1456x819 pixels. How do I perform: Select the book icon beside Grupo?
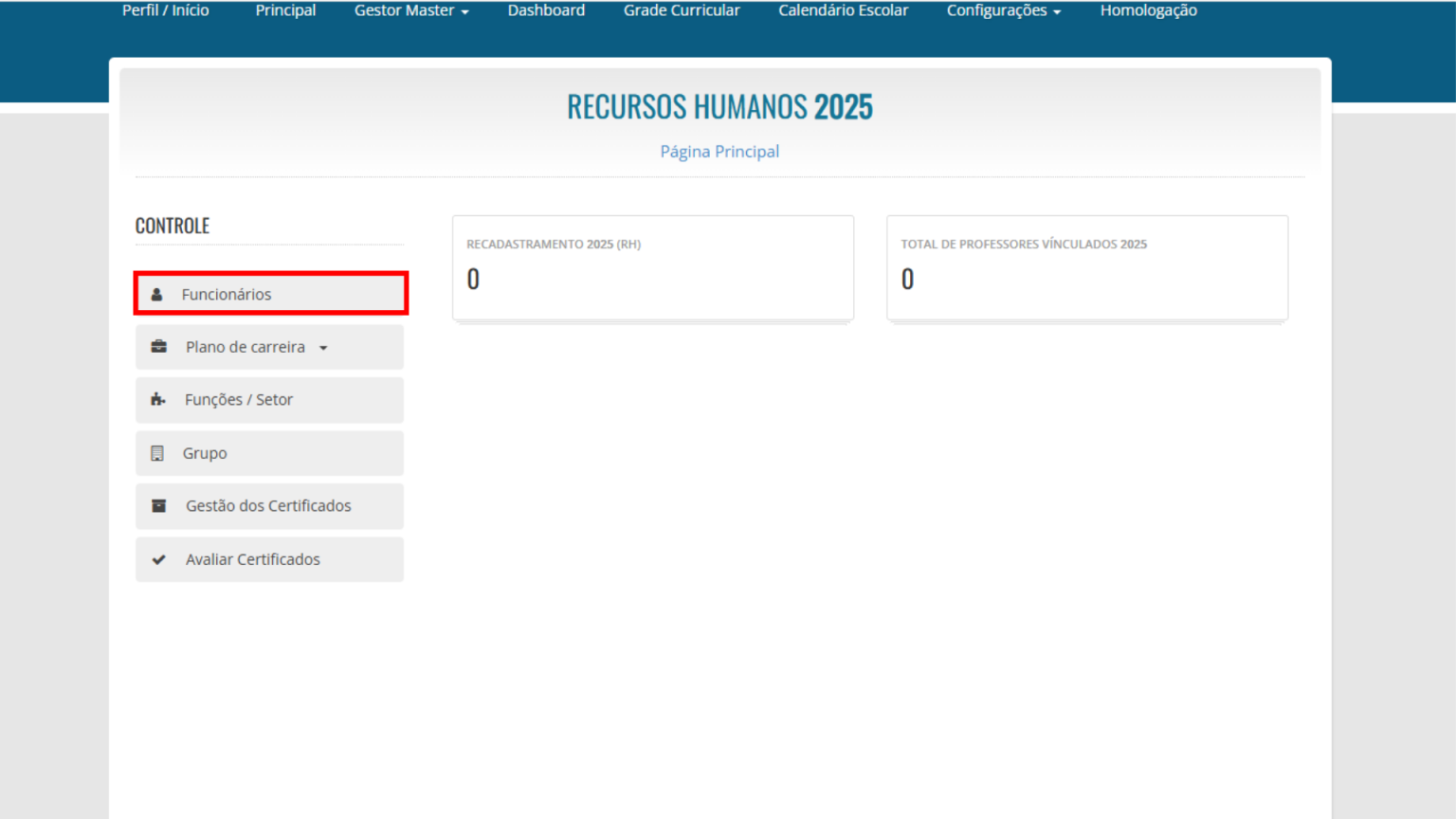(x=157, y=452)
